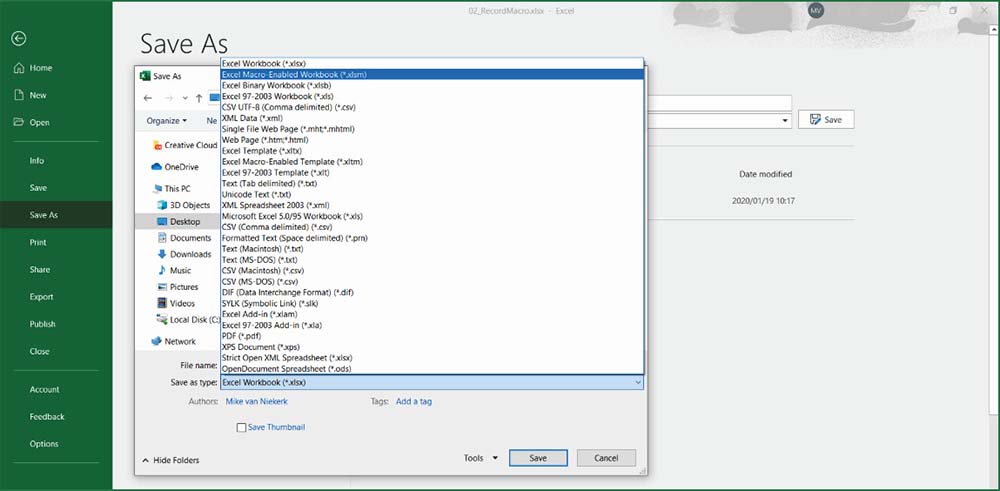Open the Print page in the sidebar

point(38,242)
